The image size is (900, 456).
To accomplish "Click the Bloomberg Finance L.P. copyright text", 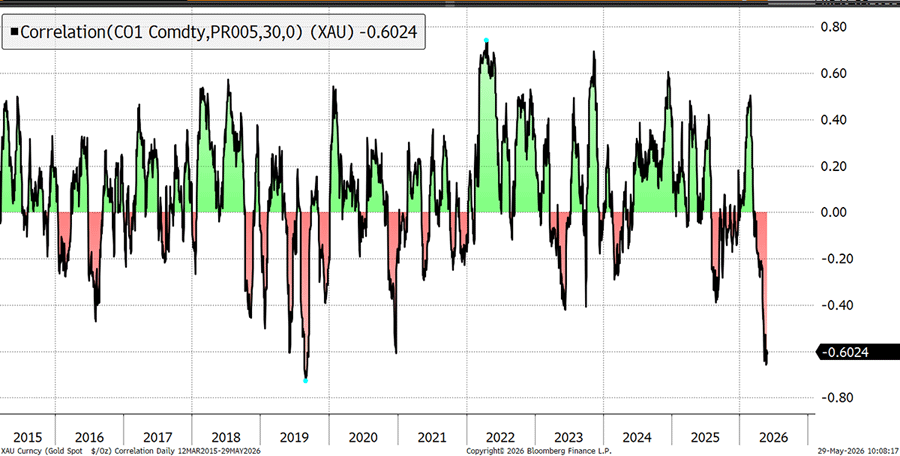I will pos(539,451).
